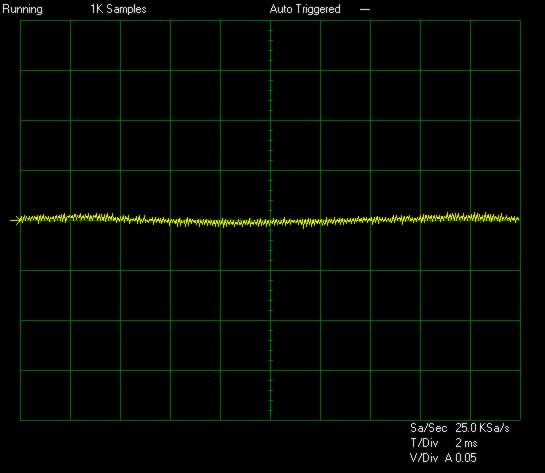Select the 1K Samples memory depth readout

[x=118, y=9]
